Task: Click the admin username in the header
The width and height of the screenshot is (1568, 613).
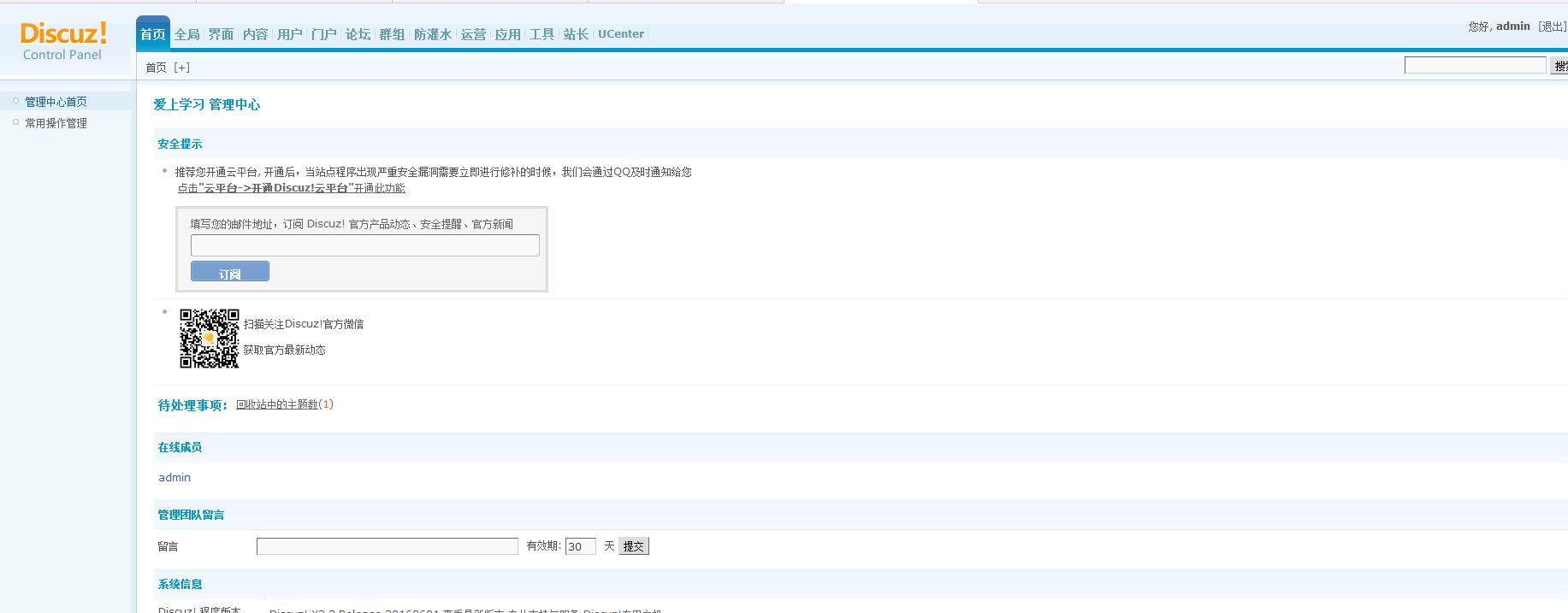Action: [x=1512, y=27]
